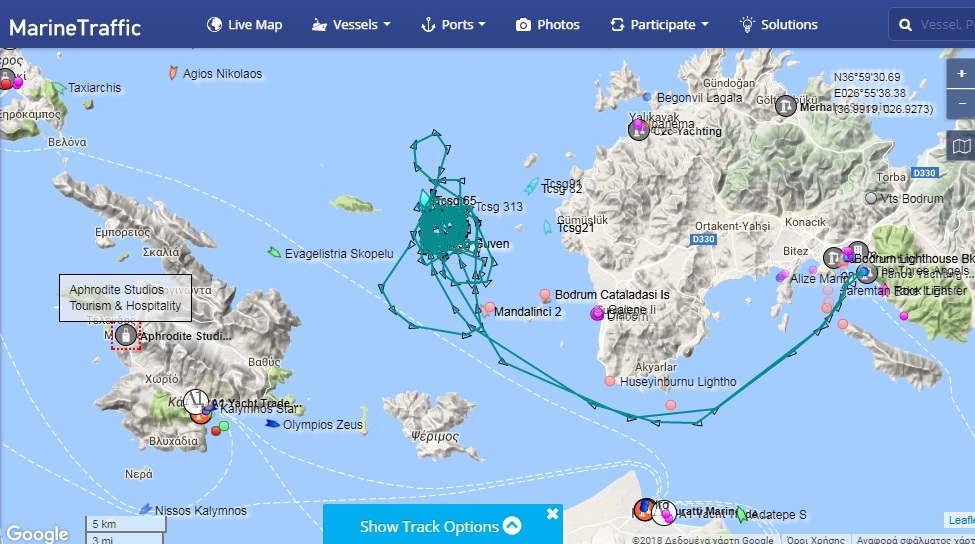Select the Nissos Kalymnos vessel icon
The width and height of the screenshot is (975, 544).
(x=146, y=509)
